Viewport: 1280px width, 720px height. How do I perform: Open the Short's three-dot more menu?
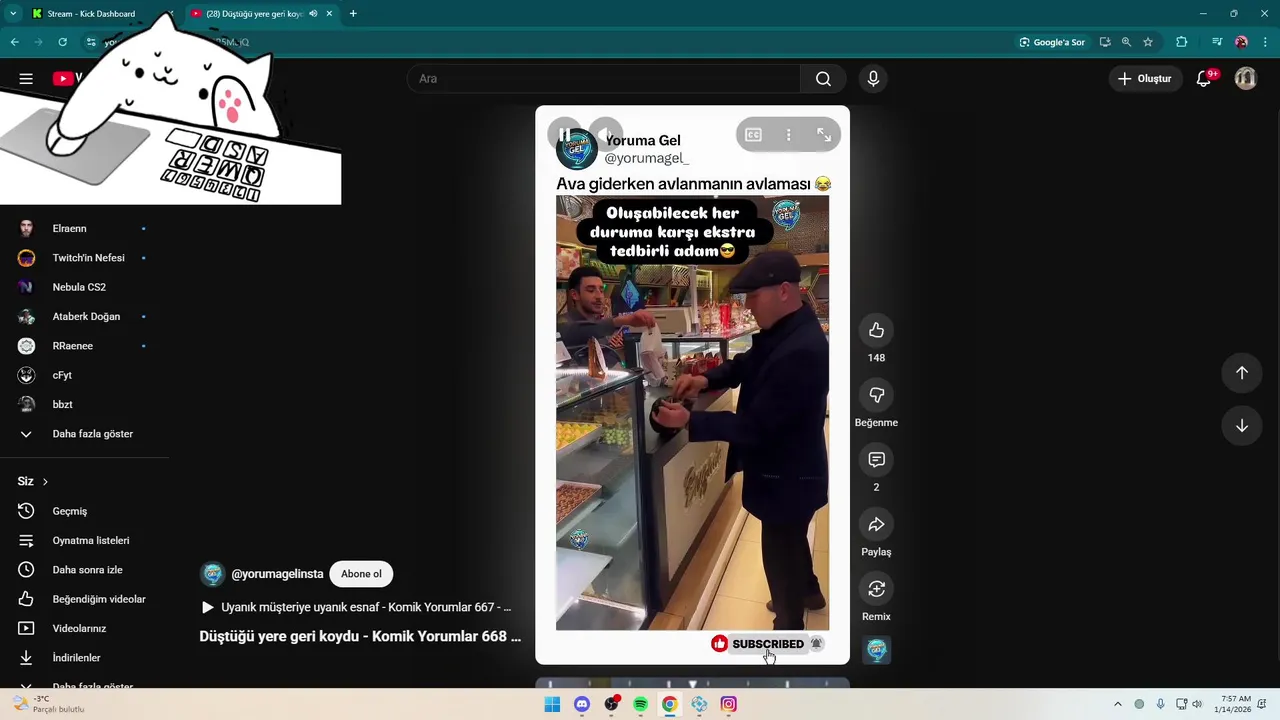pyautogui.click(x=788, y=135)
